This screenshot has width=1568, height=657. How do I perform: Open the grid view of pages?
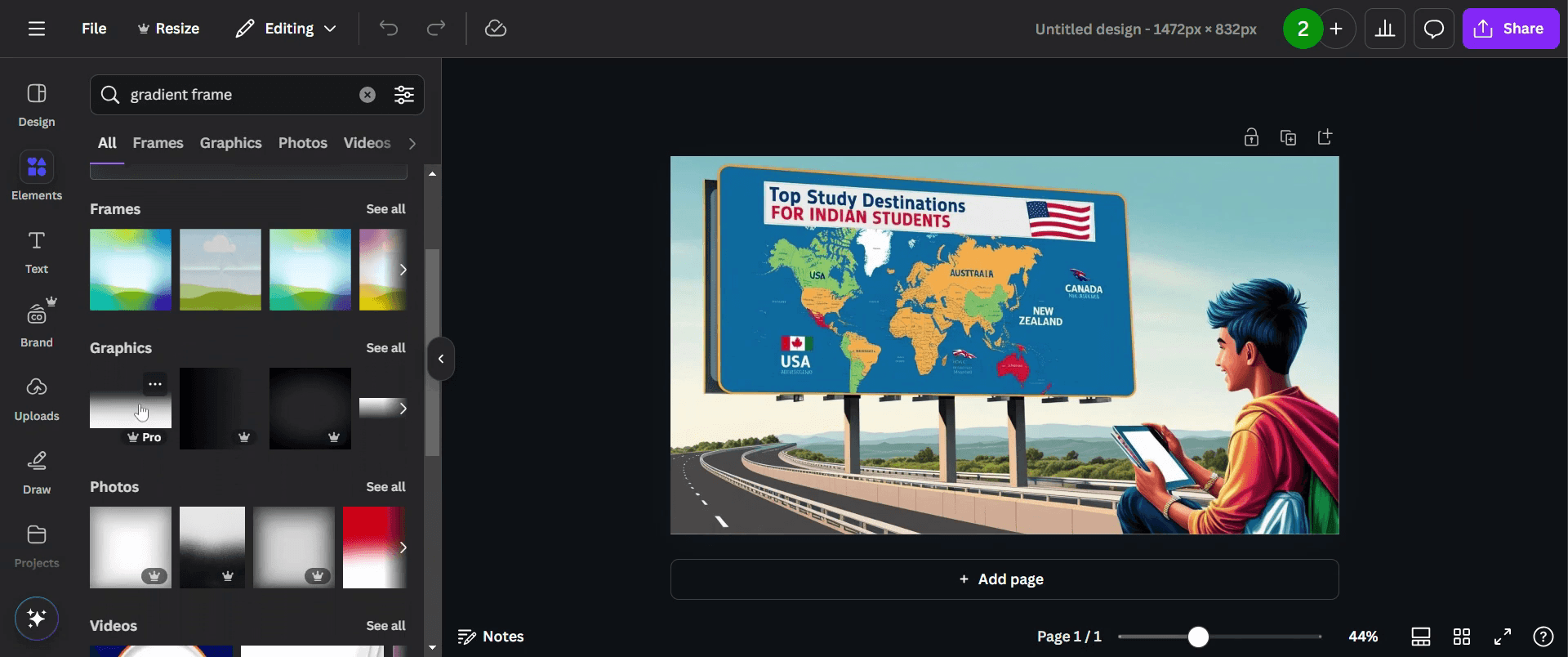click(x=1462, y=637)
